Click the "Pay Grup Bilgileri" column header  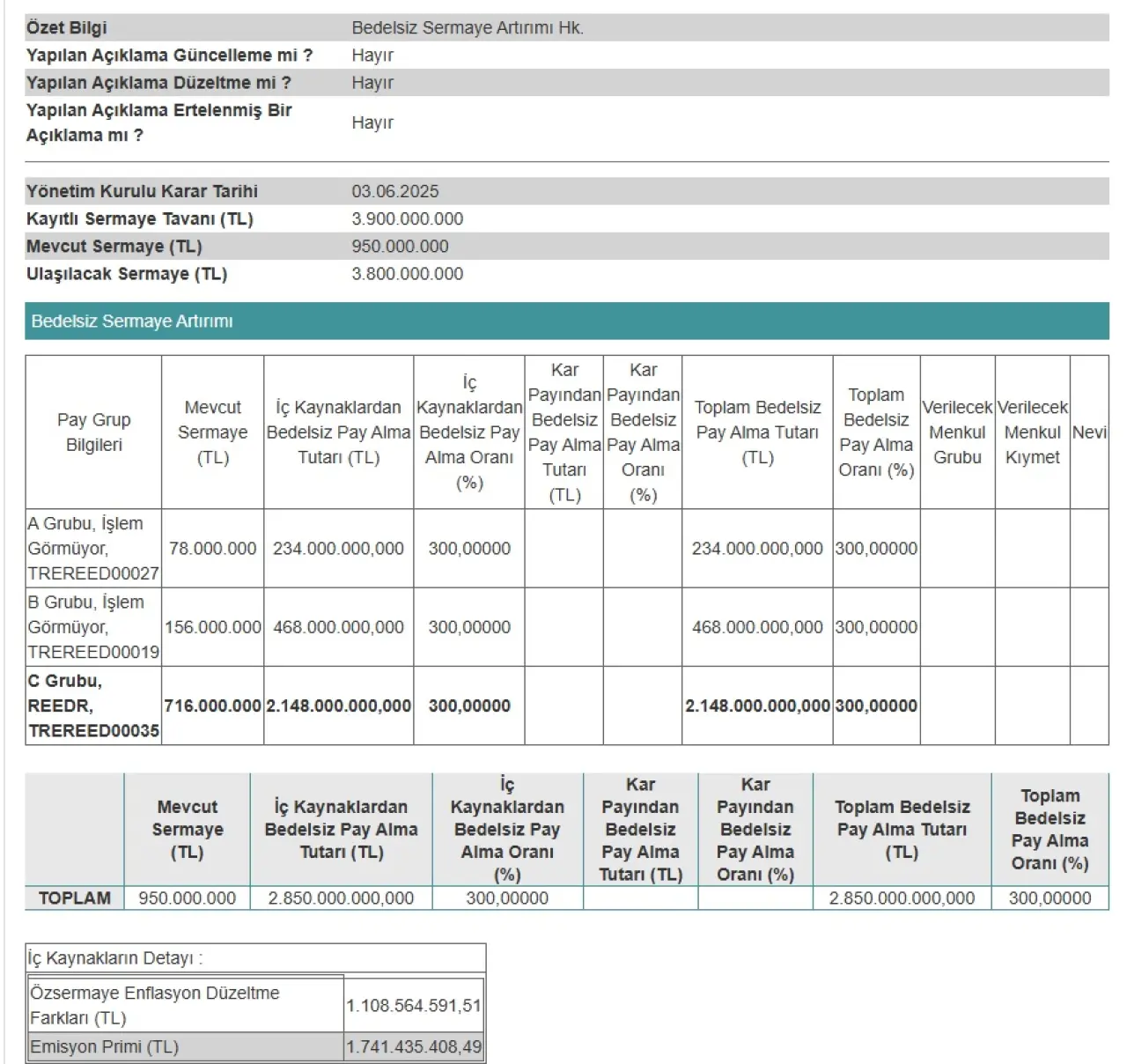click(93, 432)
